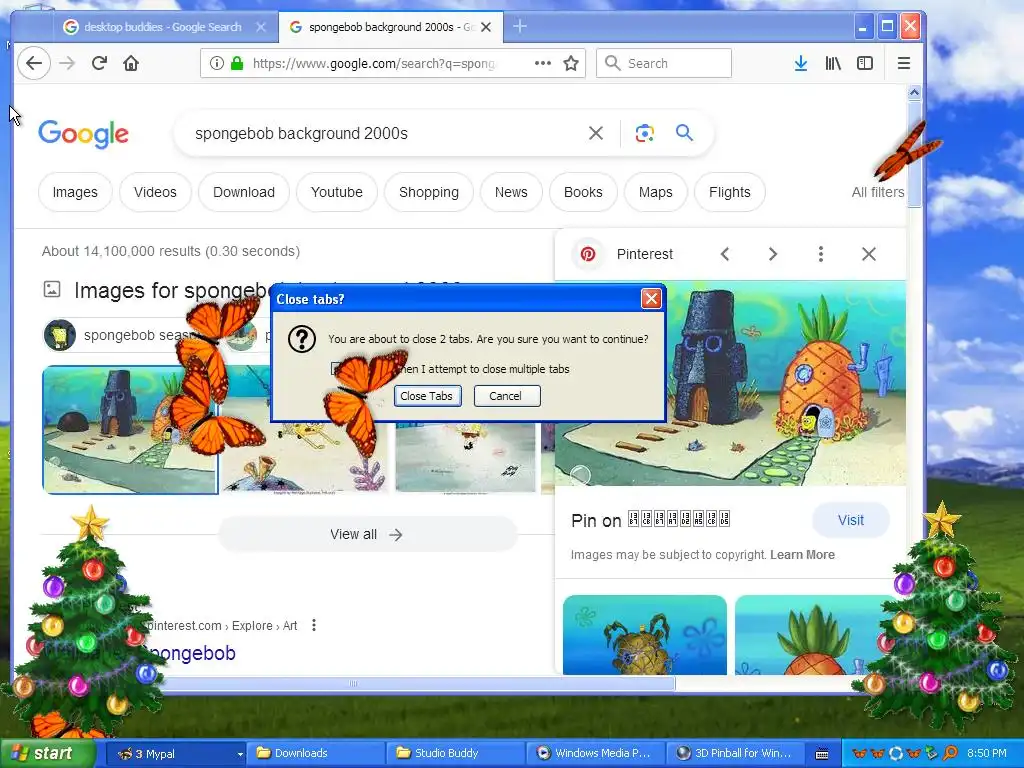Focus the toolbar Search field

click(664, 63)
